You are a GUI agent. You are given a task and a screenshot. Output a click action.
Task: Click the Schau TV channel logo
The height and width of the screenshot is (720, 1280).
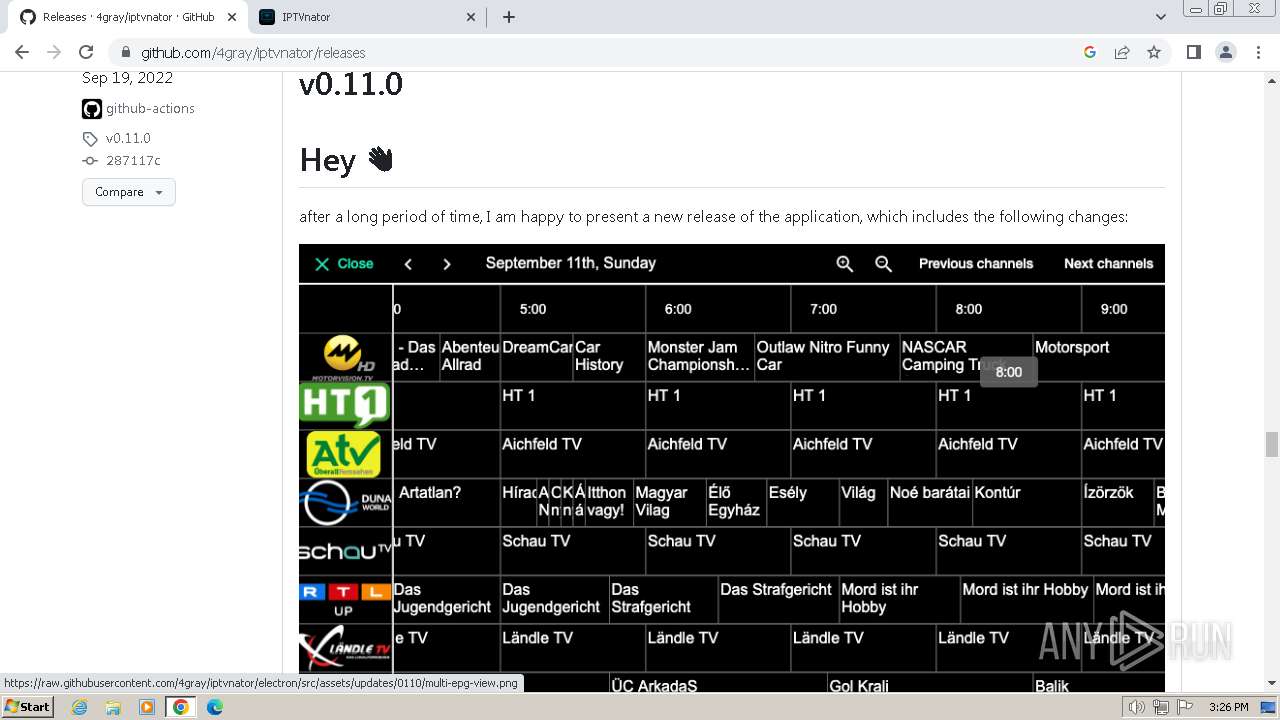(x=345, y=551)
